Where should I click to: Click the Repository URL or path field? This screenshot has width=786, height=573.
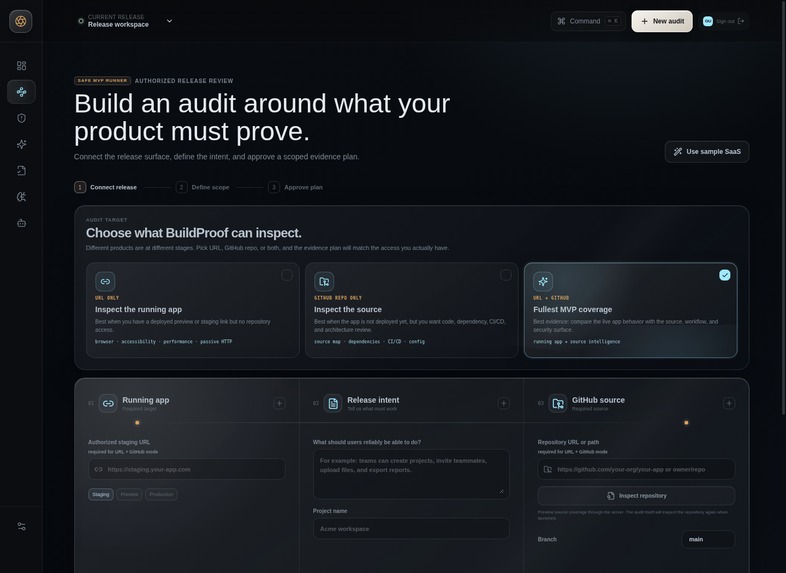(x=637, y=469)
